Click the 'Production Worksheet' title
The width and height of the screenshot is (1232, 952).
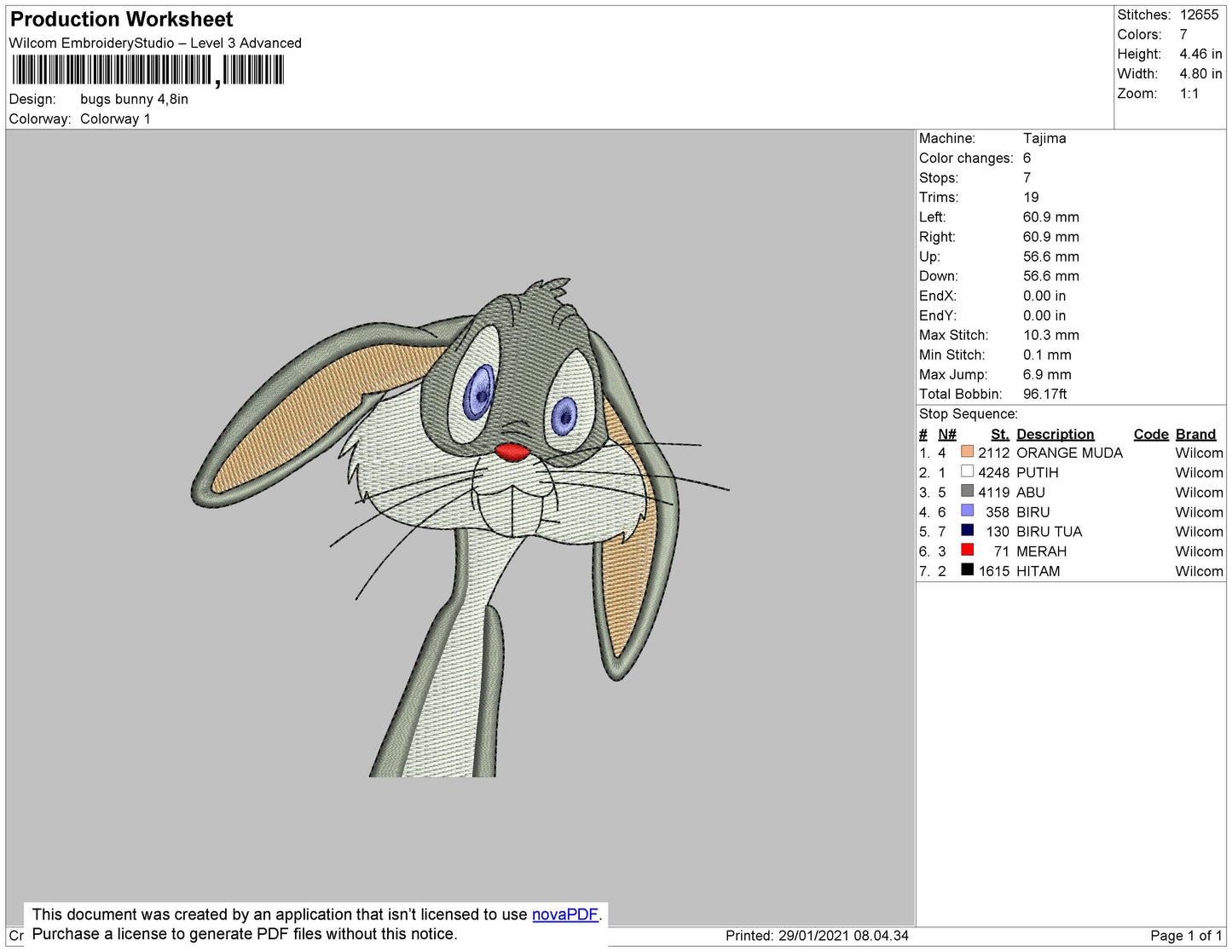(x=121, y=20)
